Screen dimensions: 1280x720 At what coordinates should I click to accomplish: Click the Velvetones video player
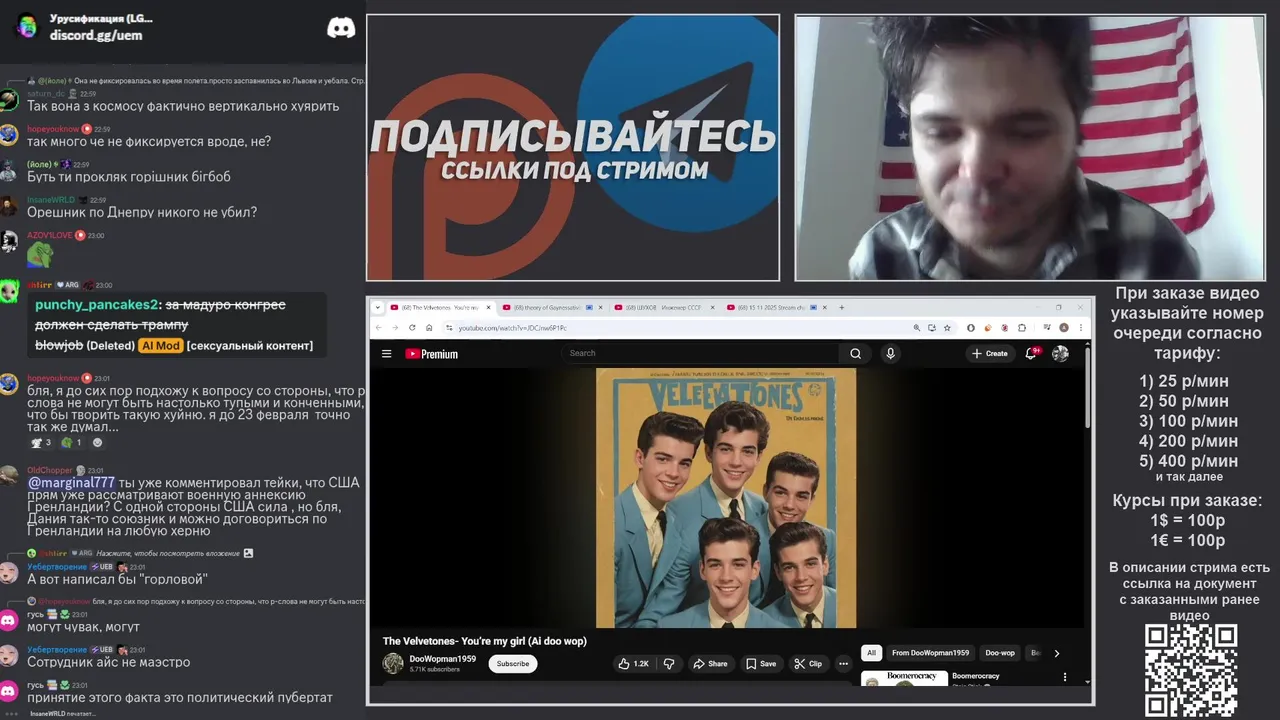pos(726,498)
